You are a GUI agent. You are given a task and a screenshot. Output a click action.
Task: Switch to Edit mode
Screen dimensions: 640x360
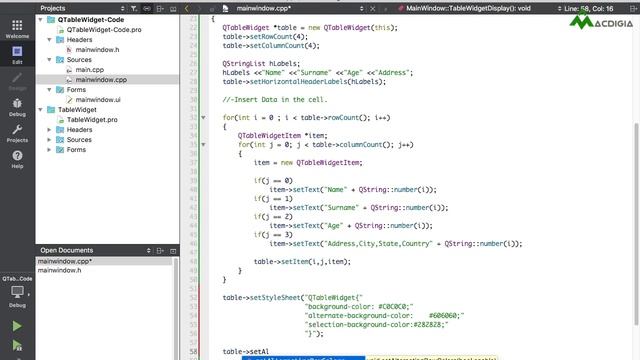click(x=17, y=55)
